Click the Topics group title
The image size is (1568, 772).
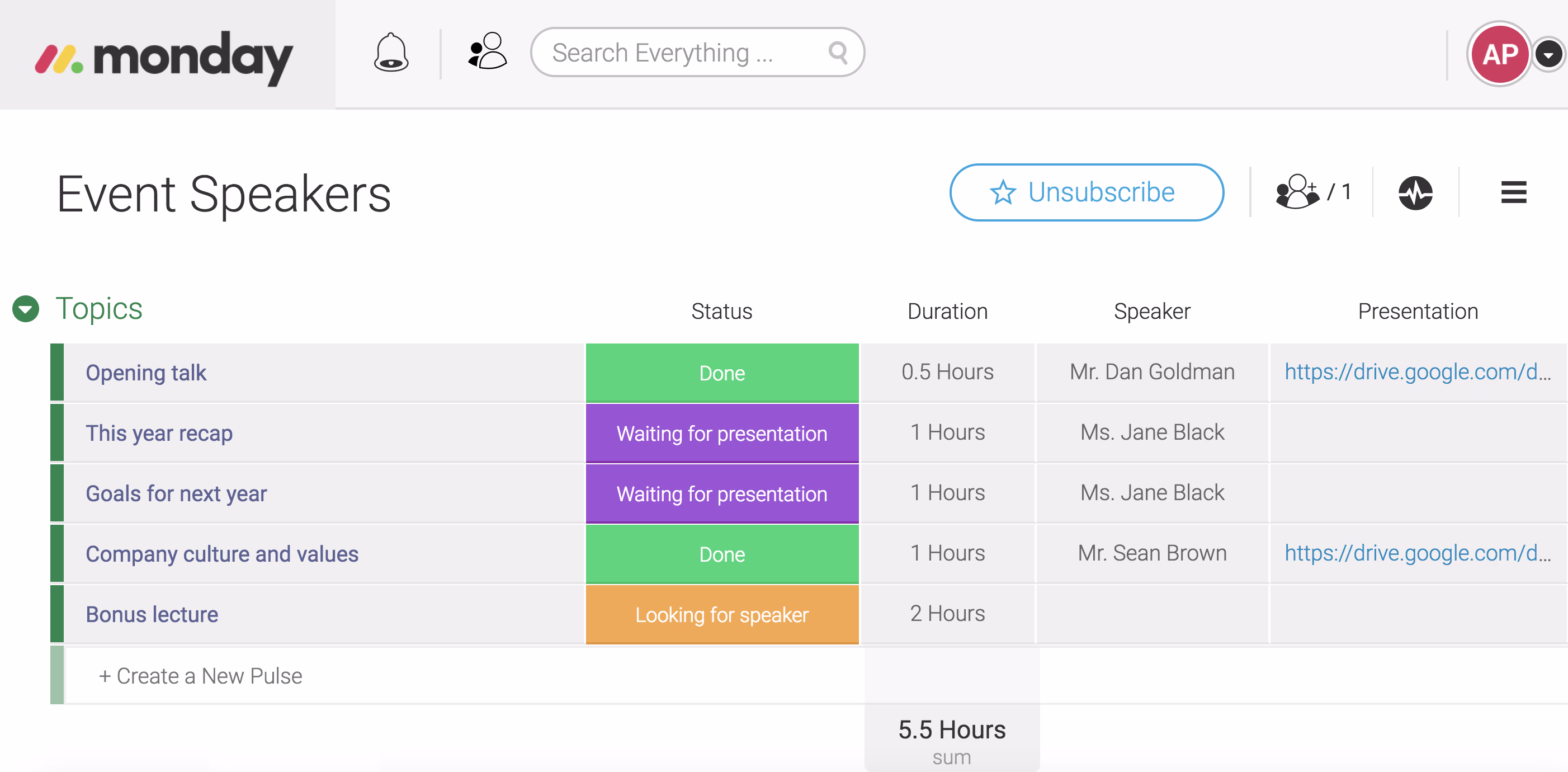[98, 308]
